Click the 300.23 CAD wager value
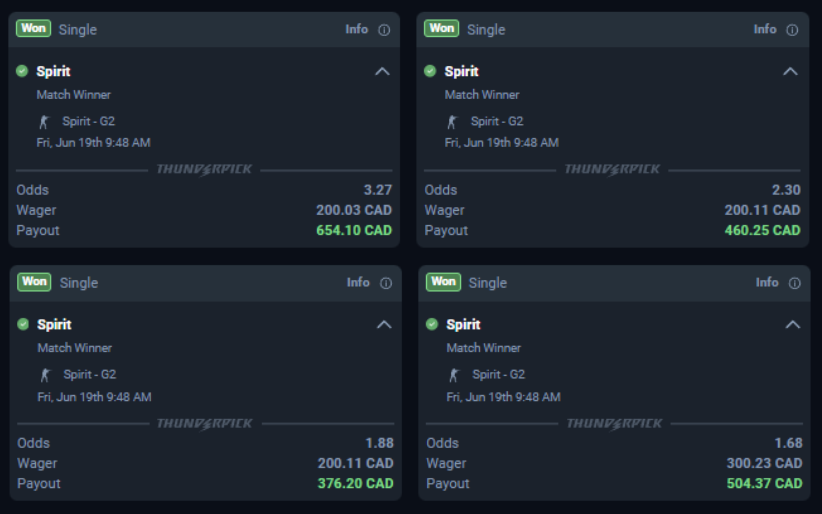The height and width of the screenshot is (514, 822). [764, 464]
